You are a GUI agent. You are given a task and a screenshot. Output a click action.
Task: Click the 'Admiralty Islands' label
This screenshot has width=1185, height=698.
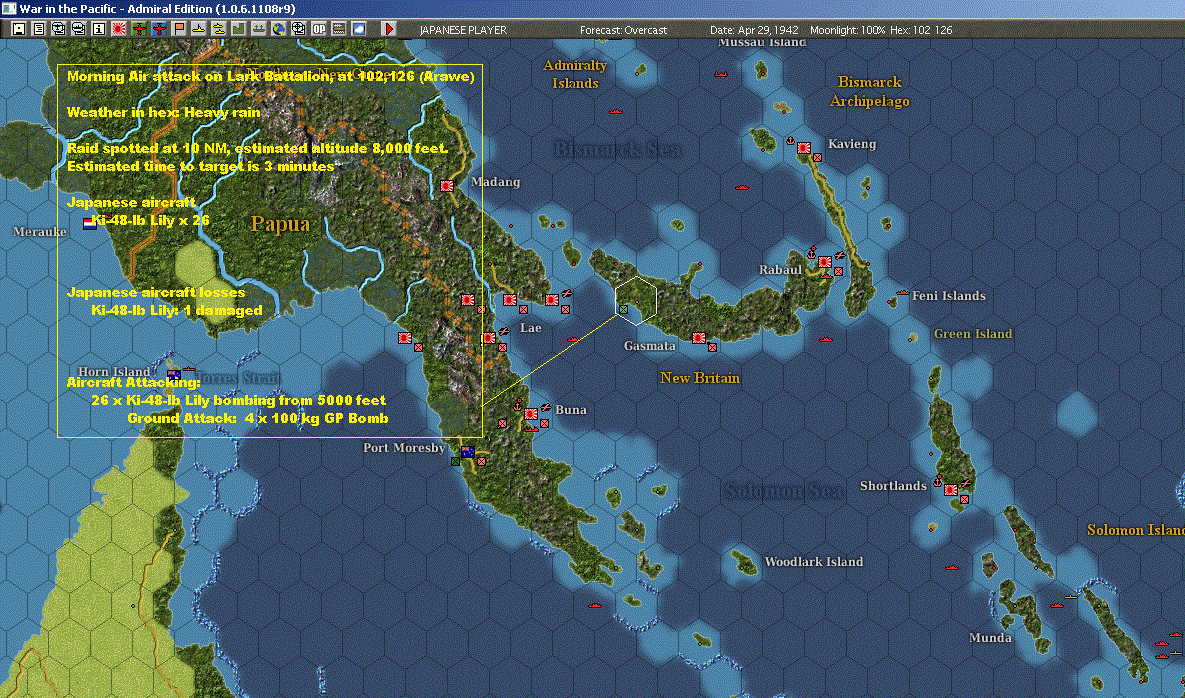click(x=575, y=74)
